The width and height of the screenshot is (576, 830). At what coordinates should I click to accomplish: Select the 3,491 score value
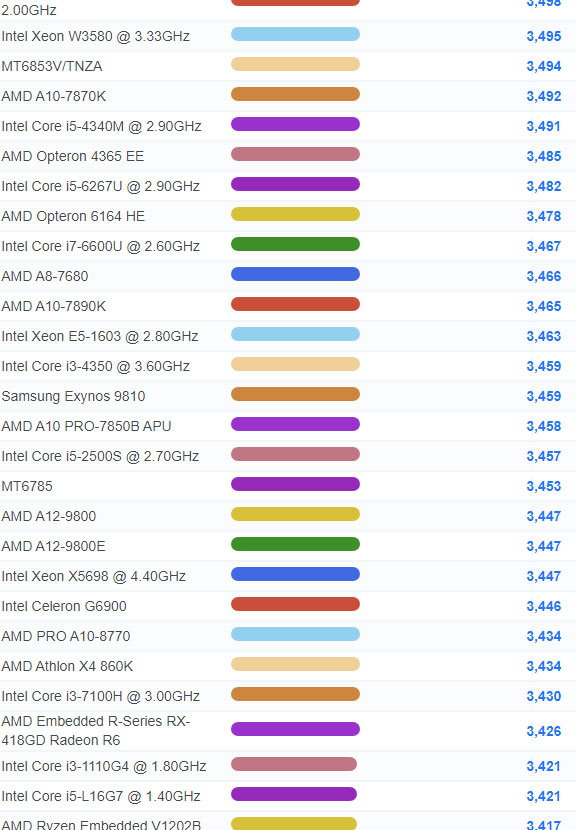pos(544,126)
